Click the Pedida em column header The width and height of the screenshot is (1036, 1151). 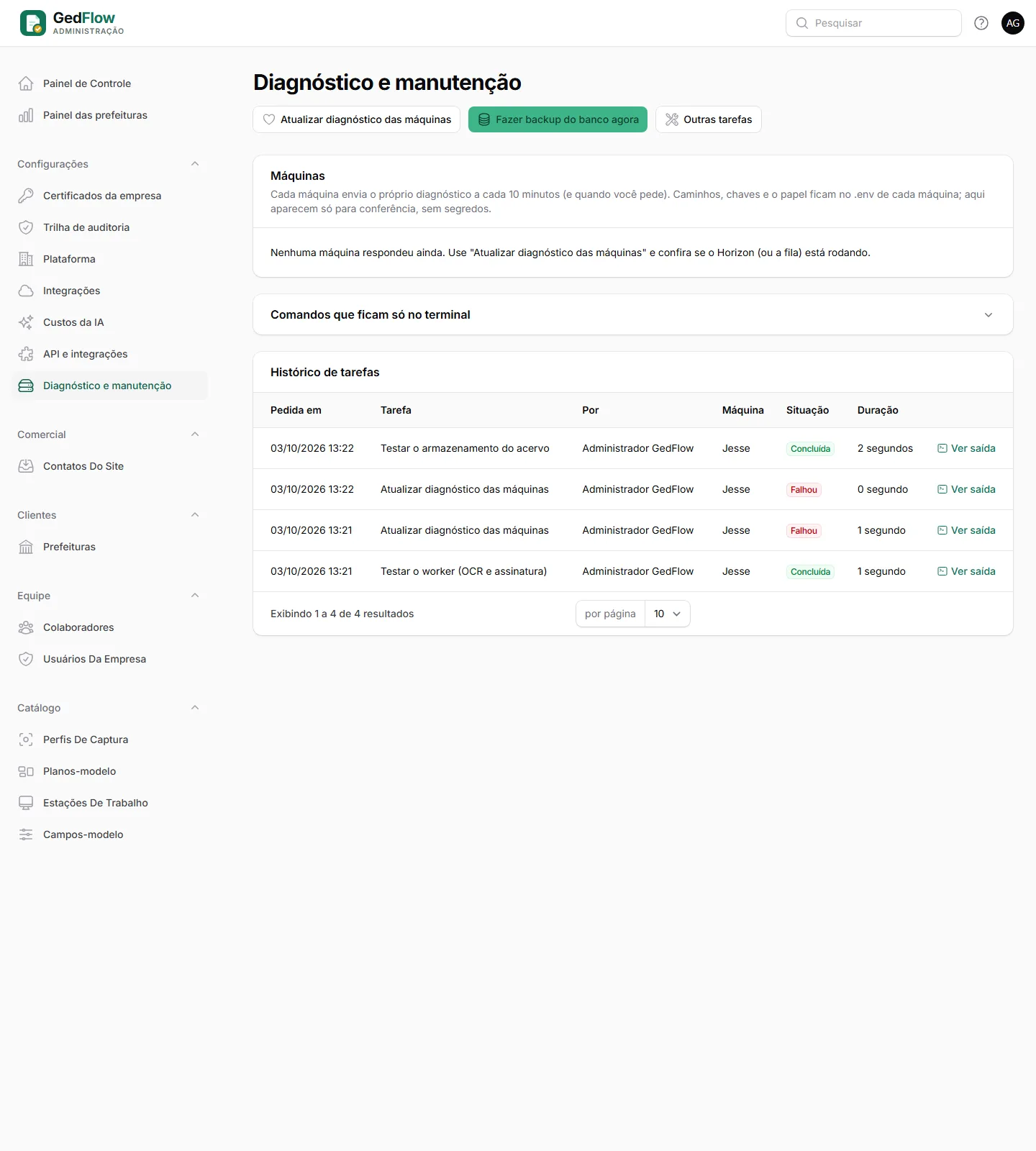[x=296, y=410]
